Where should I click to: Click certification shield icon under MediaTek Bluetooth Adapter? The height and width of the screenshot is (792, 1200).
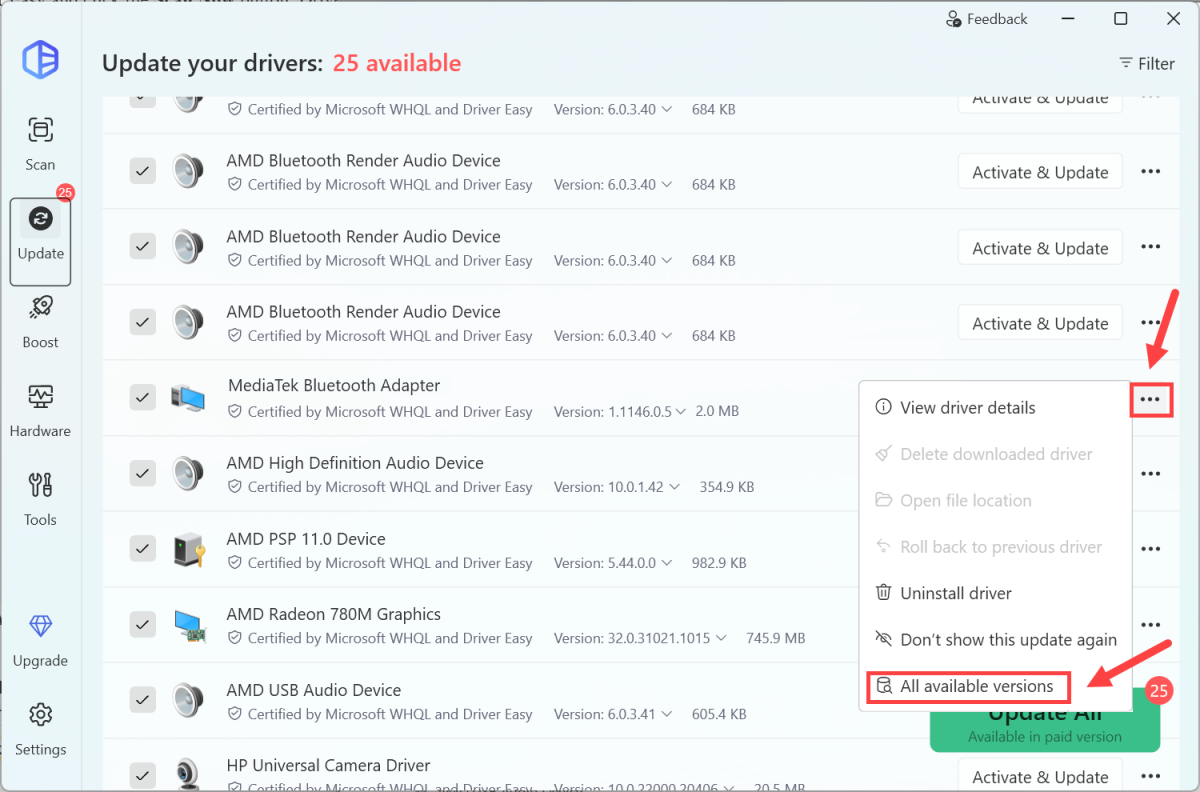pos(235,411)
